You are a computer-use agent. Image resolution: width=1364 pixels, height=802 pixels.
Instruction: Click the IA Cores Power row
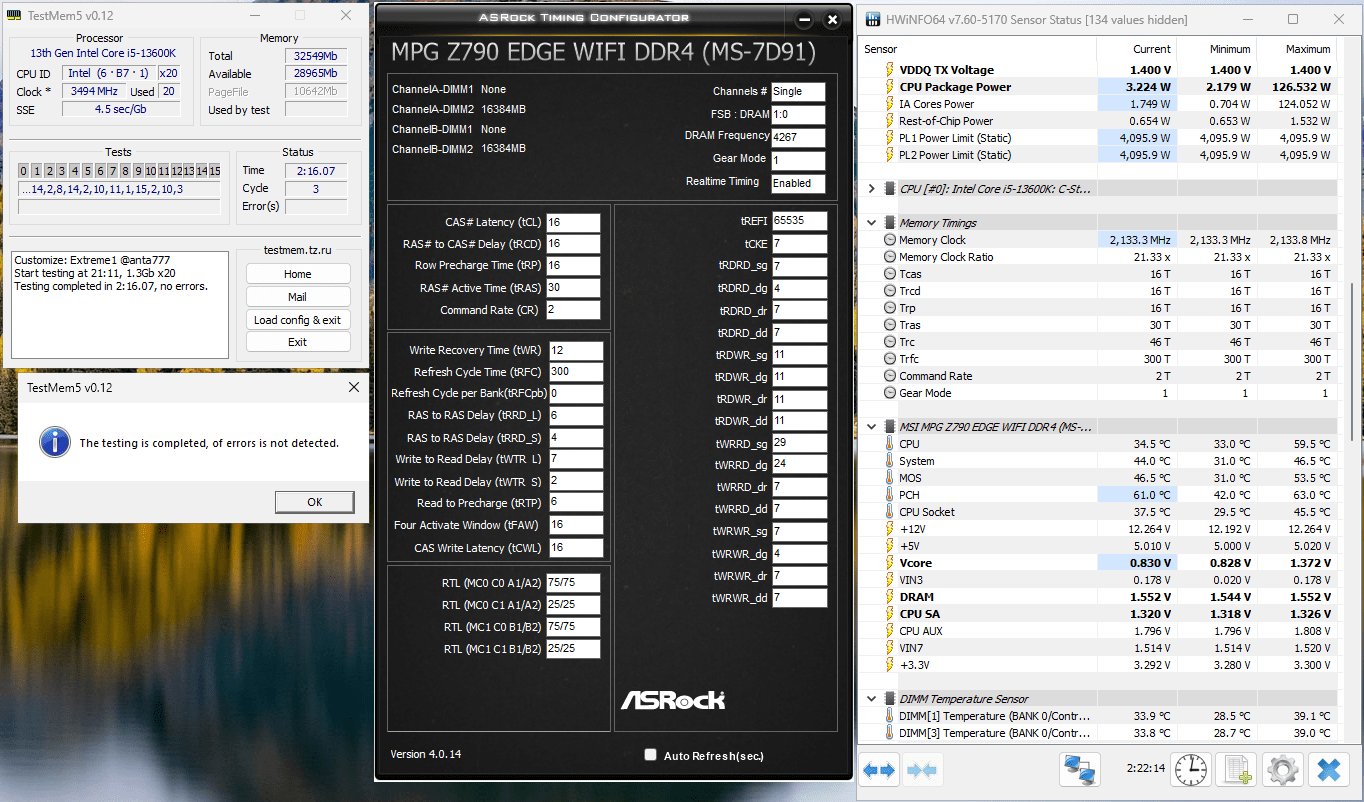pyautogui.click(x=1098, y=104)
